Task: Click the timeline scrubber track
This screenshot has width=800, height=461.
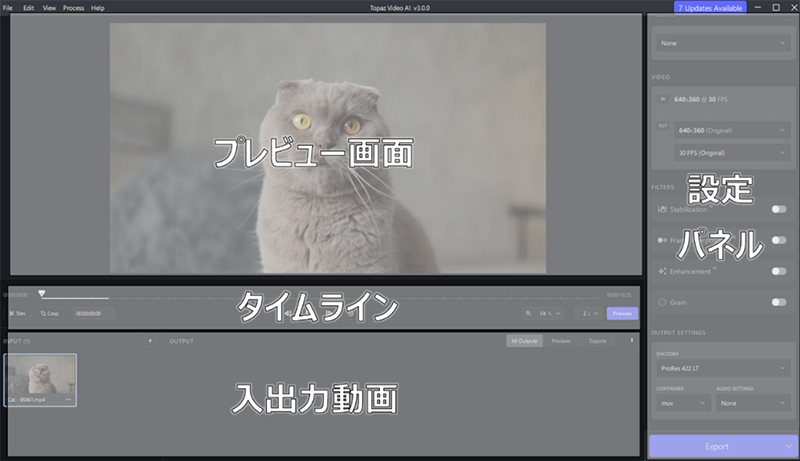Action: [x=319, y=297]
